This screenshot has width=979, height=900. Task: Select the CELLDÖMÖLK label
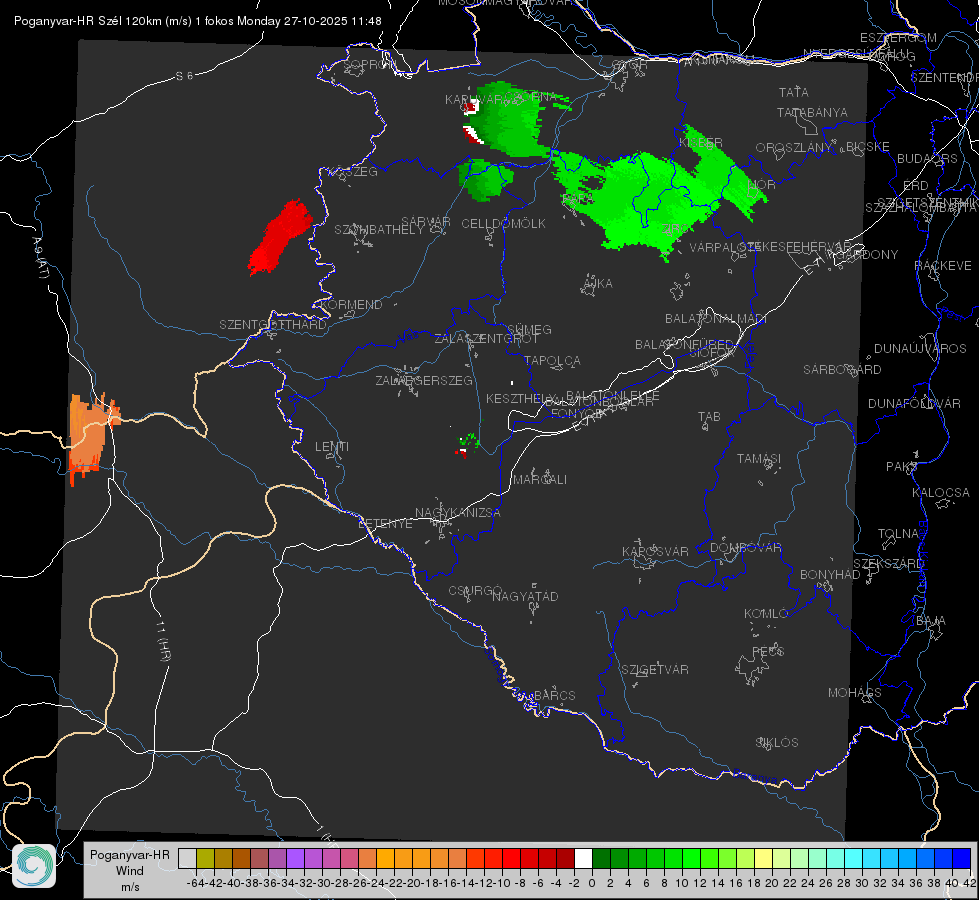click(503, 224)
